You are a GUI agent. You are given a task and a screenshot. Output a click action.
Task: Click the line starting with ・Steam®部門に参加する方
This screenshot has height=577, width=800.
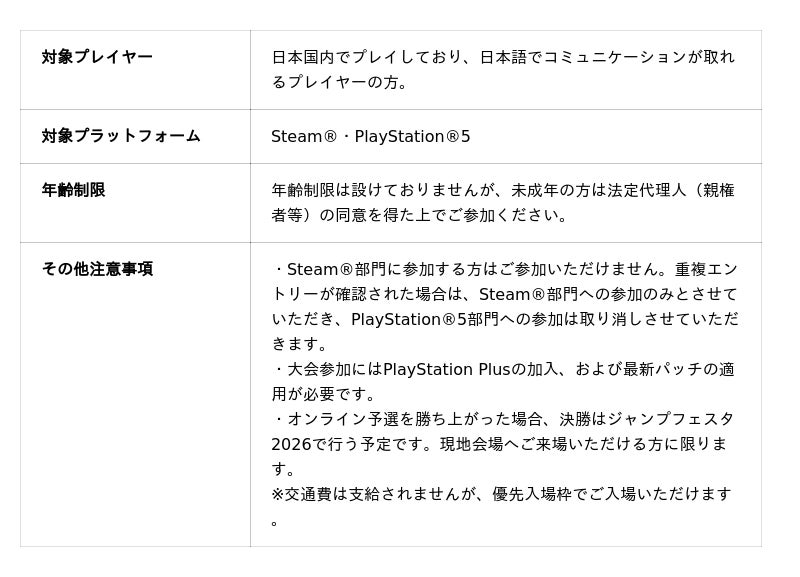point(504,269)
